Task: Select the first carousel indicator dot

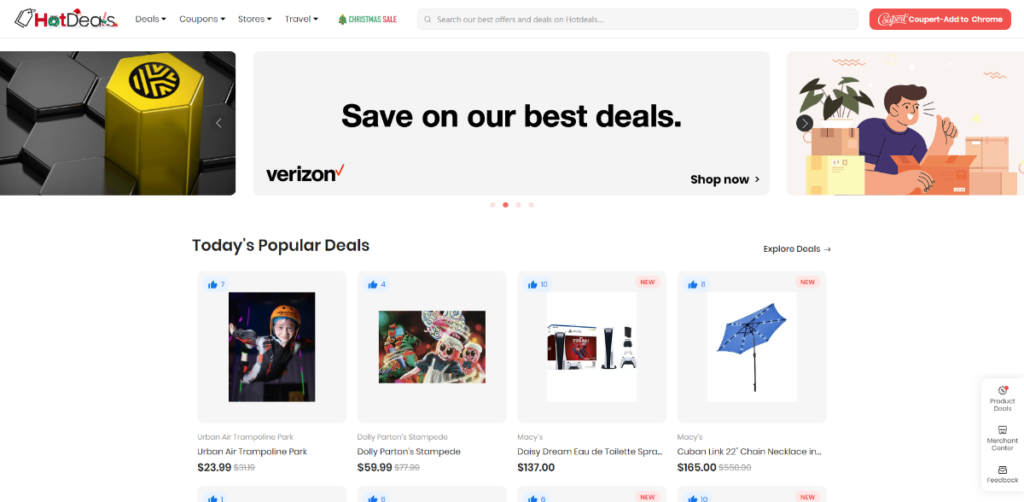Action: tap(492, 205)
